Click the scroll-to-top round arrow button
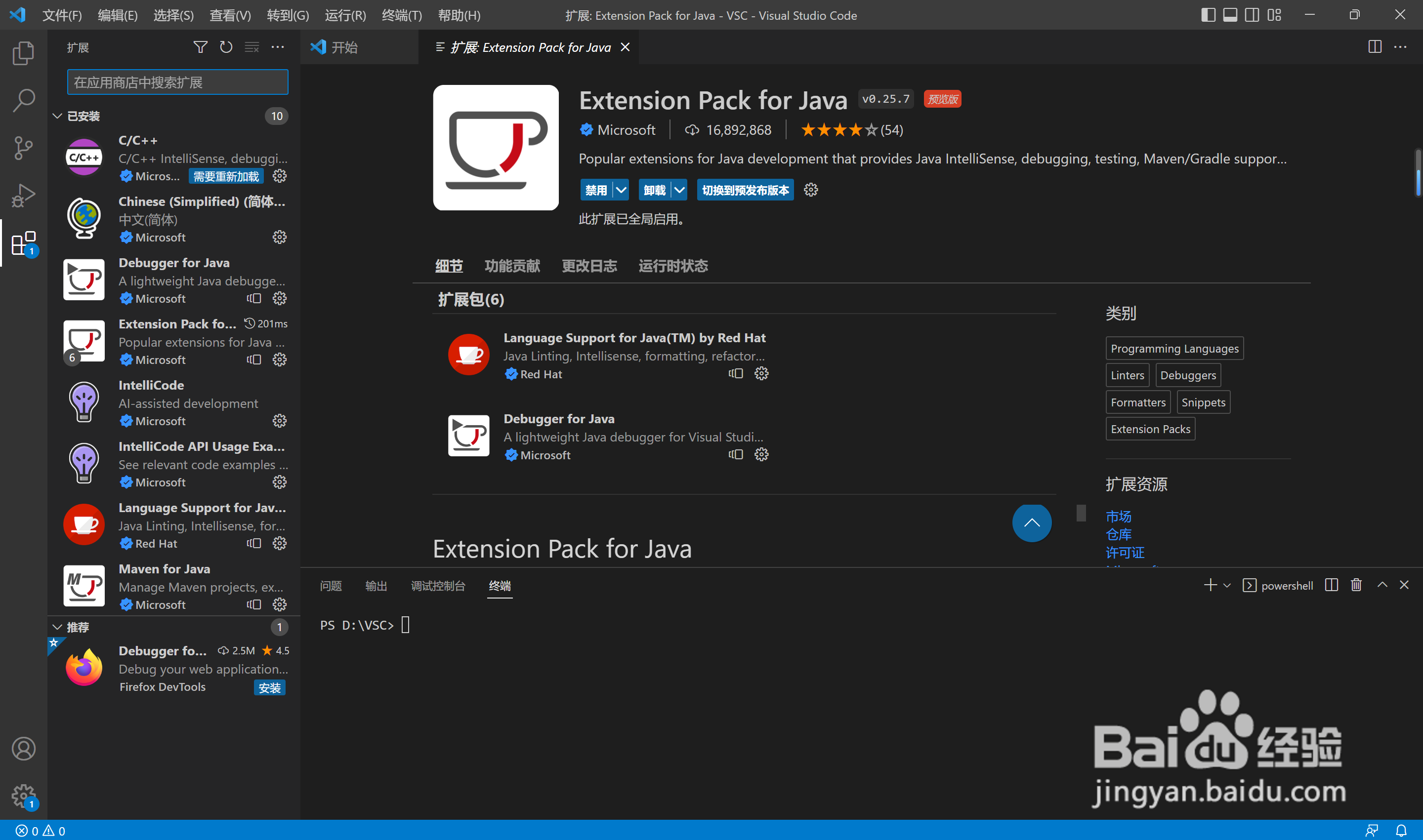The height and width of the screenshot is (840, 1423). [x=1031, y=523]
